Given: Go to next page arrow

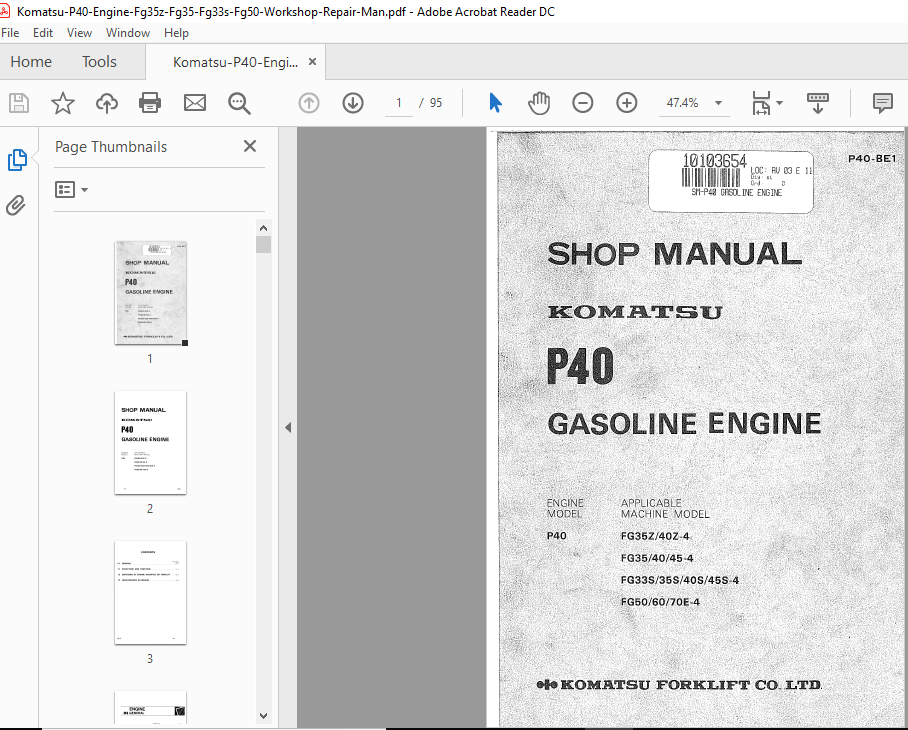Looking at the screenshot, I should [x=353, y=103].
